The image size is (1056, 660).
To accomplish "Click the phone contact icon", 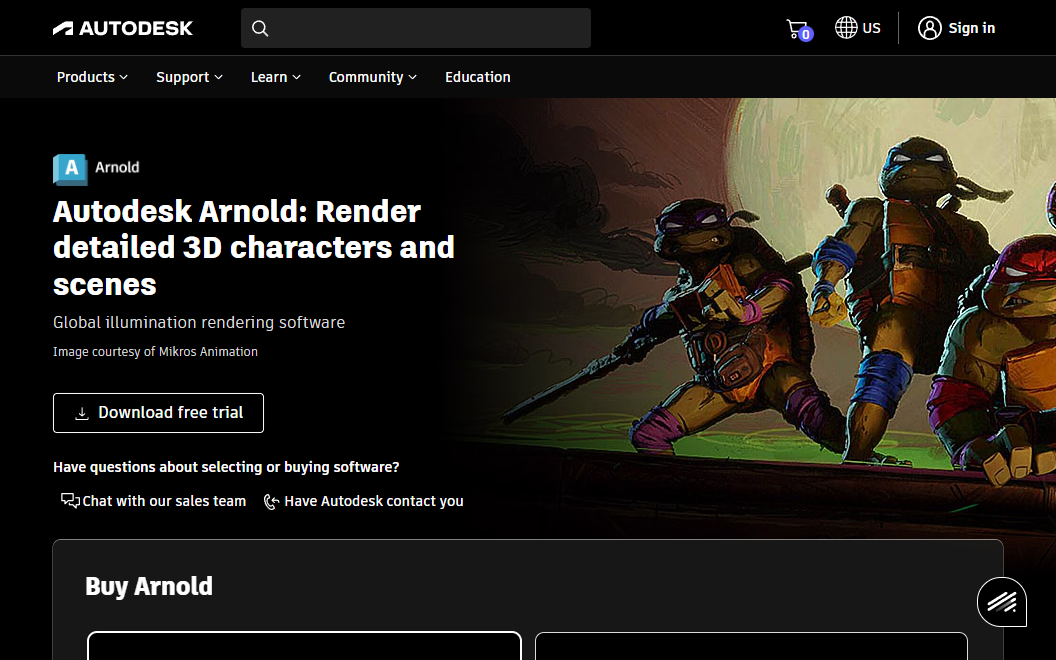I will 271,502.
